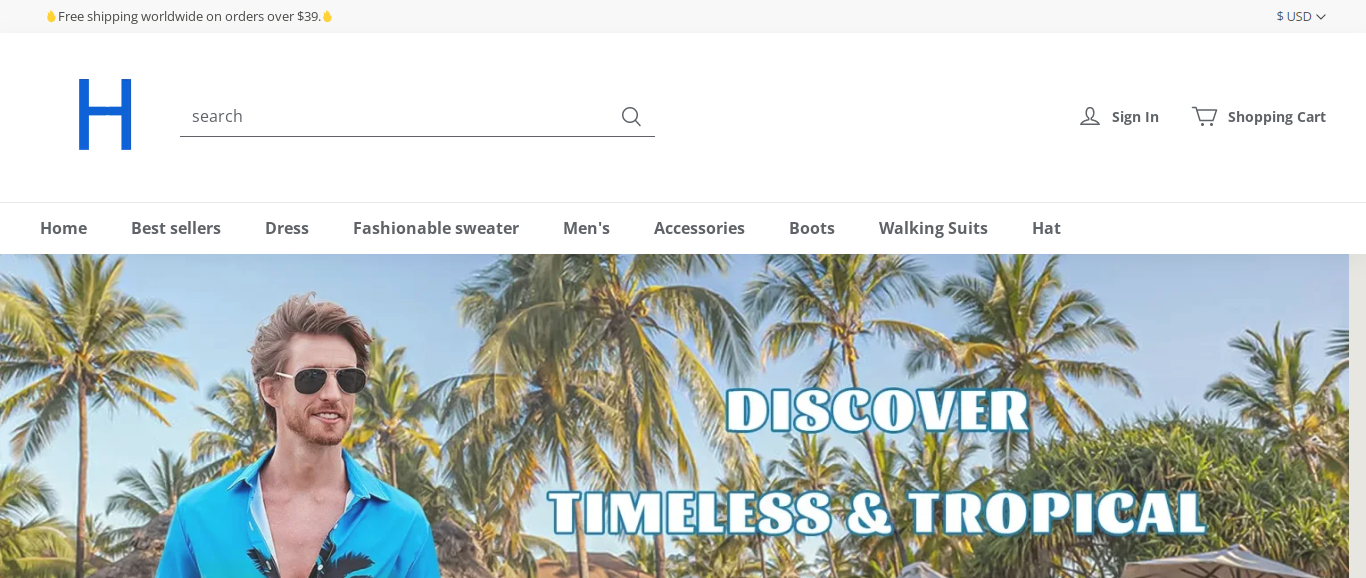The width and height of the screenshot is (1366, 578).
Task: Click the Sign In person icon
Action: pyautogui.click(x=1090, y=116)
